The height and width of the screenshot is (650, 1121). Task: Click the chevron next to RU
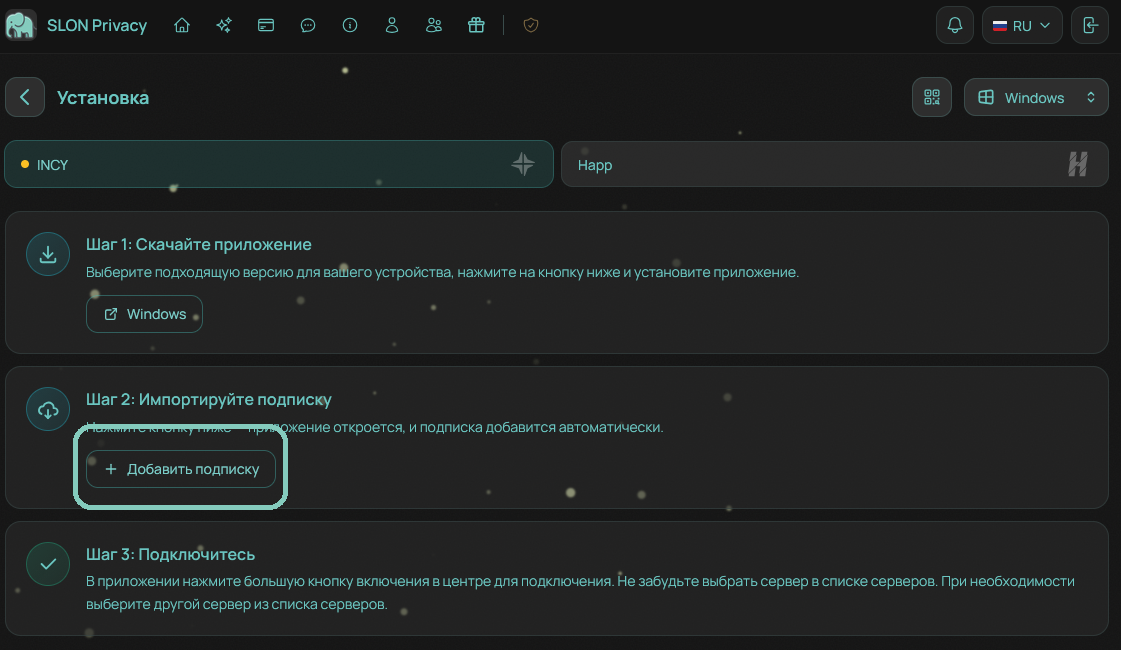pyautogui.click(x=1045, y=25)
